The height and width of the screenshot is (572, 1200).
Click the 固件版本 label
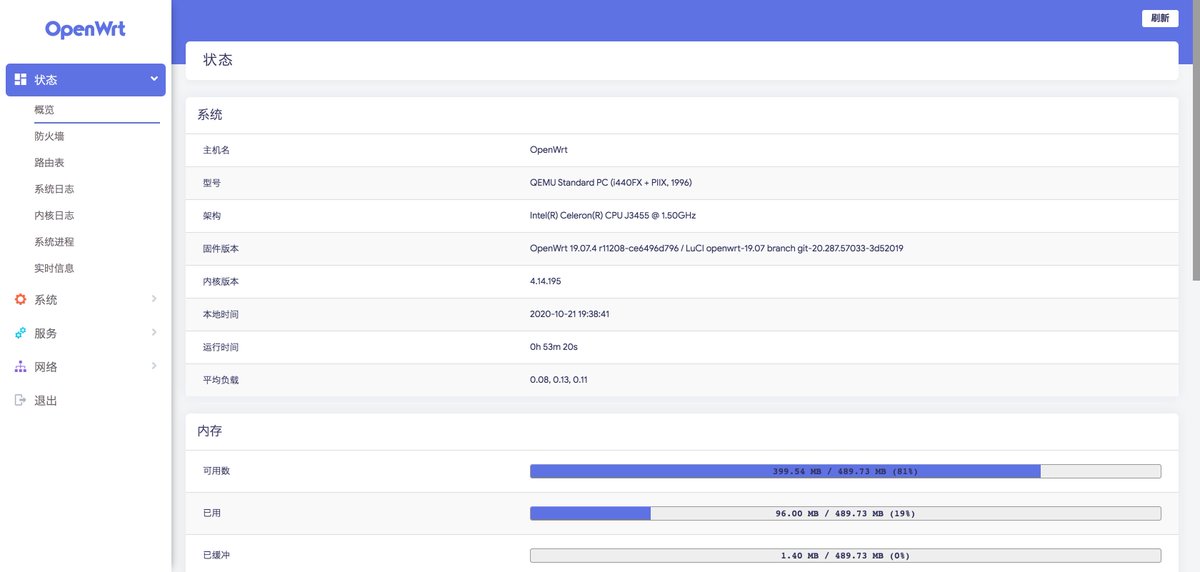(221, 249)
